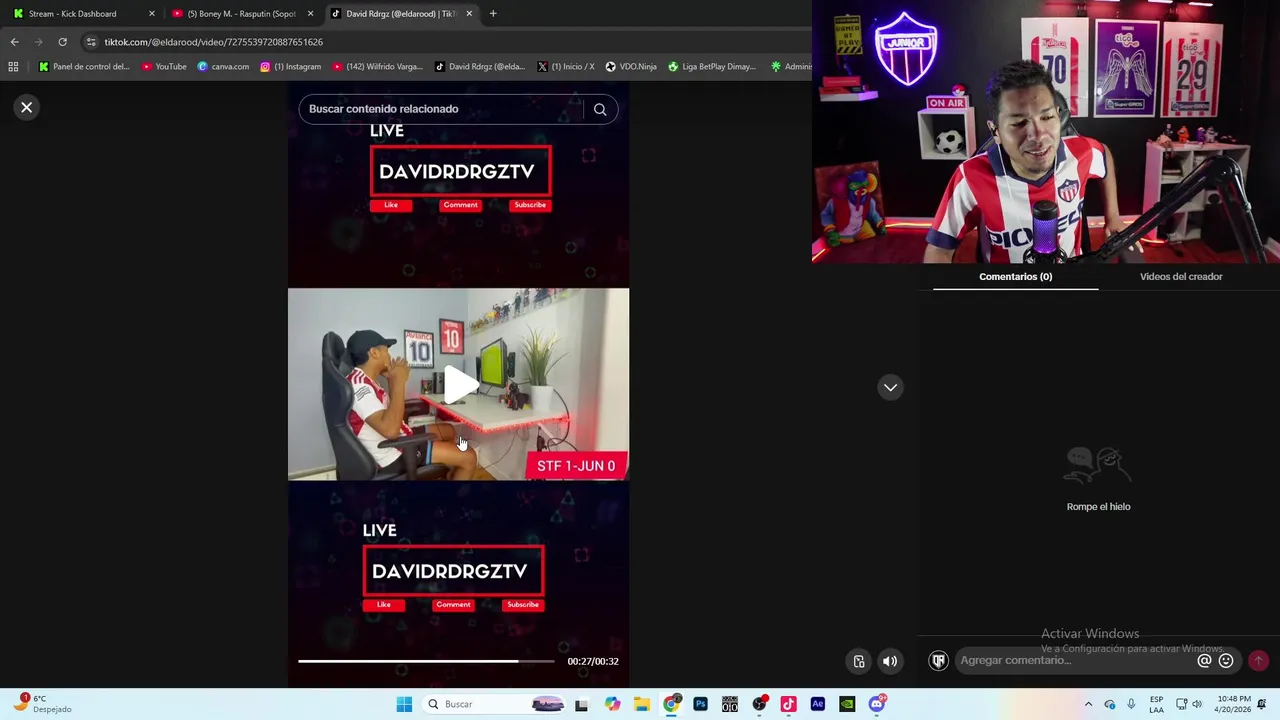1280x720 pixels.
Task: Open File Explorer from the taskbar
Action: click(641, 704)
